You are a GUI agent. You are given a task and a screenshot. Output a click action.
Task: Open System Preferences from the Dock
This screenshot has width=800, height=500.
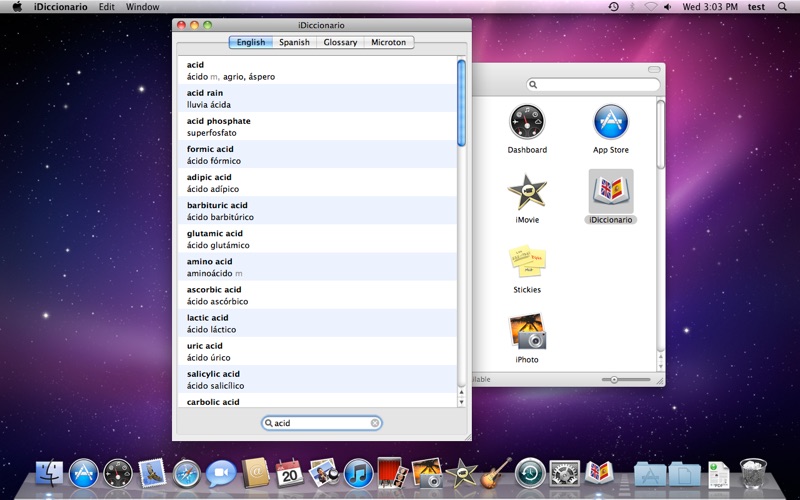tap(564, 473)
